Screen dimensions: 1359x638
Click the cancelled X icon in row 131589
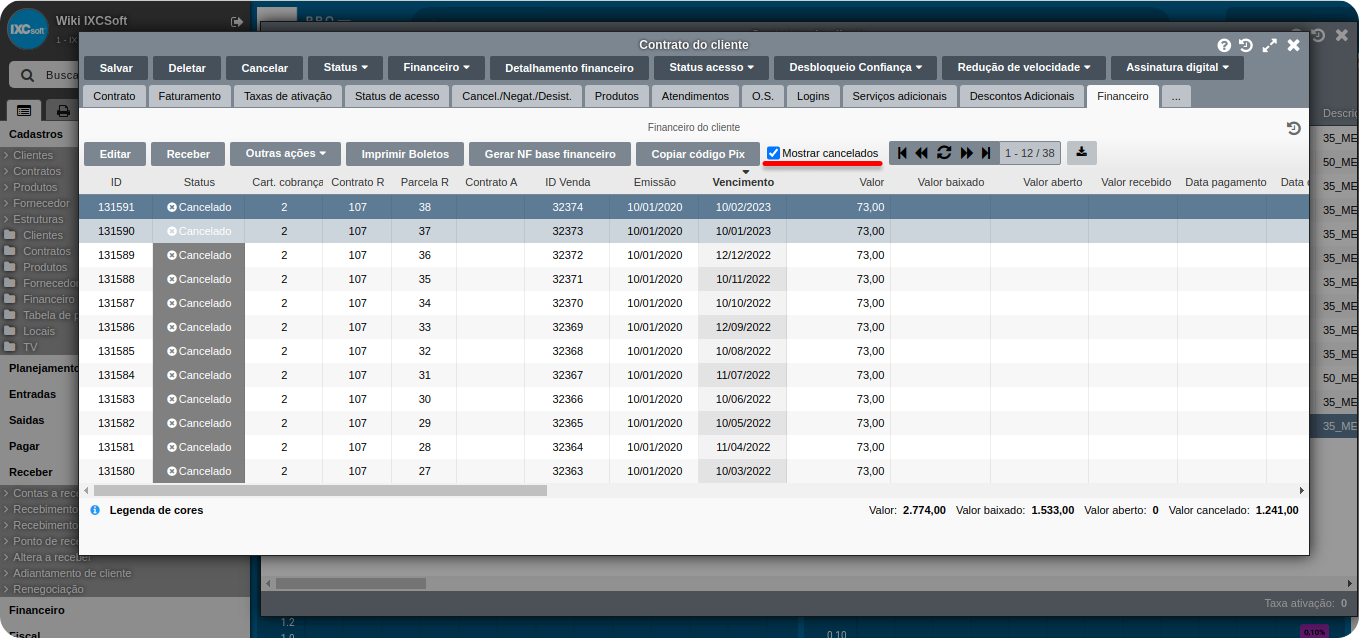point(172,255)
